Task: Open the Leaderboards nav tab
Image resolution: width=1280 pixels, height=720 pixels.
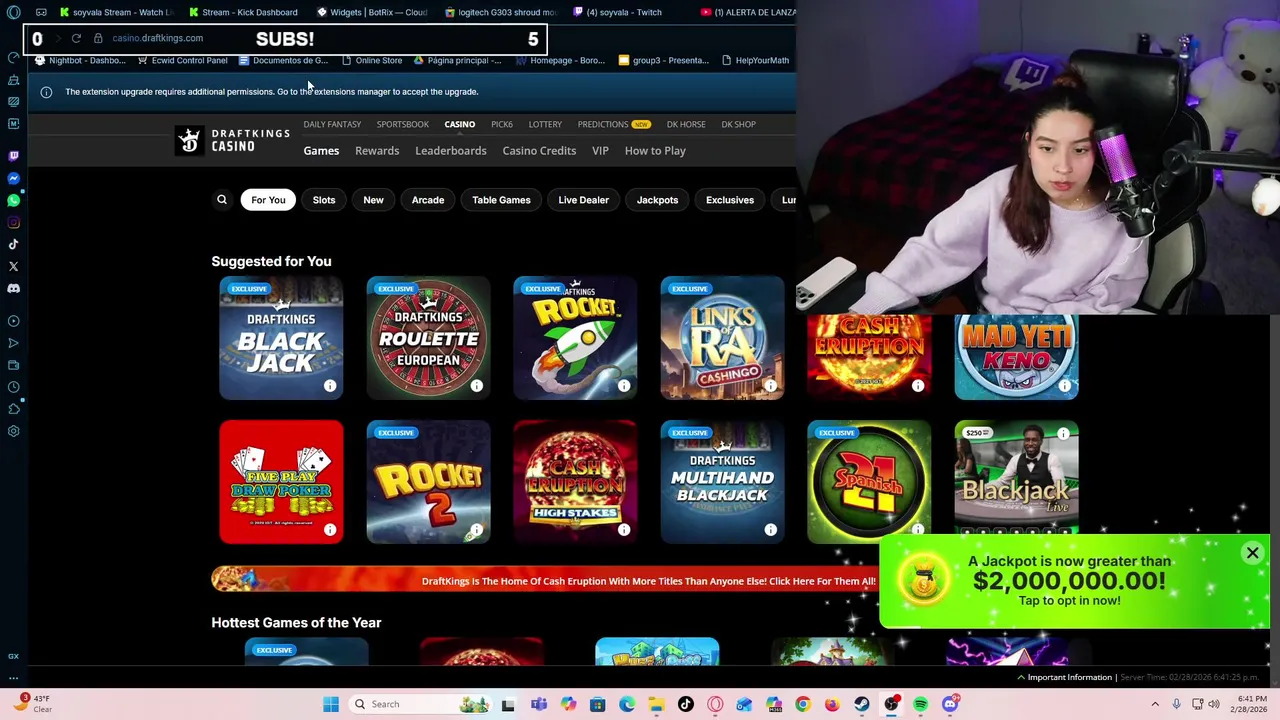Action: (451, 151)
